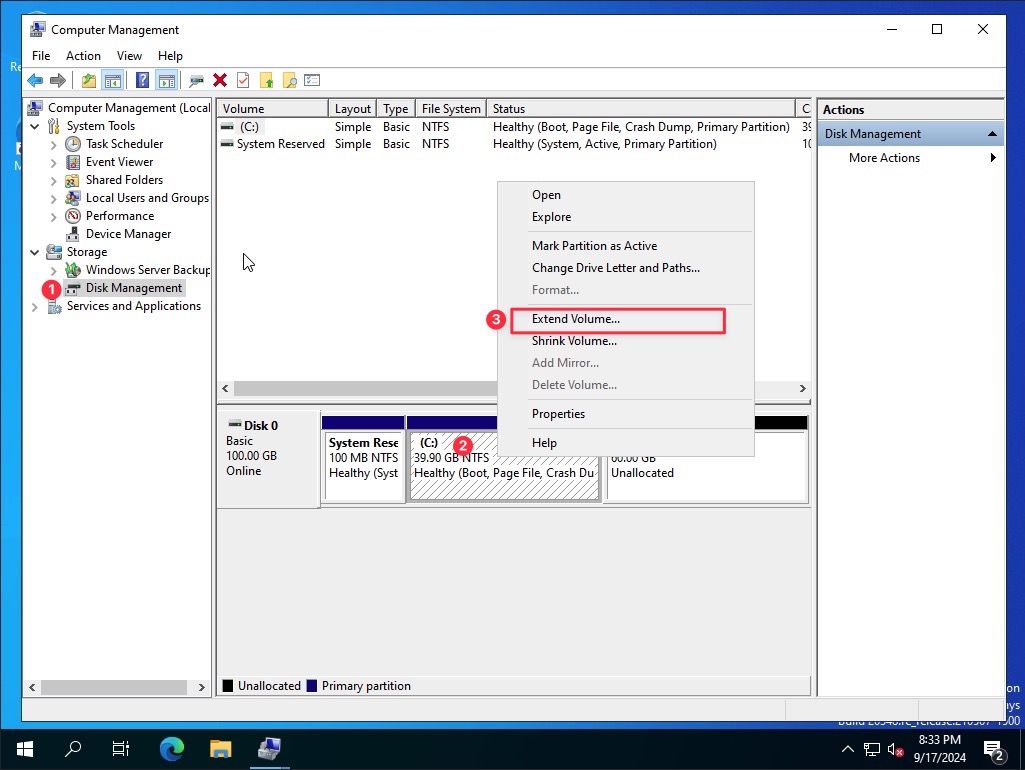1025x770 pixels.
Task: Click the folder with green arrow icon
Action: [x=267, y=80]
